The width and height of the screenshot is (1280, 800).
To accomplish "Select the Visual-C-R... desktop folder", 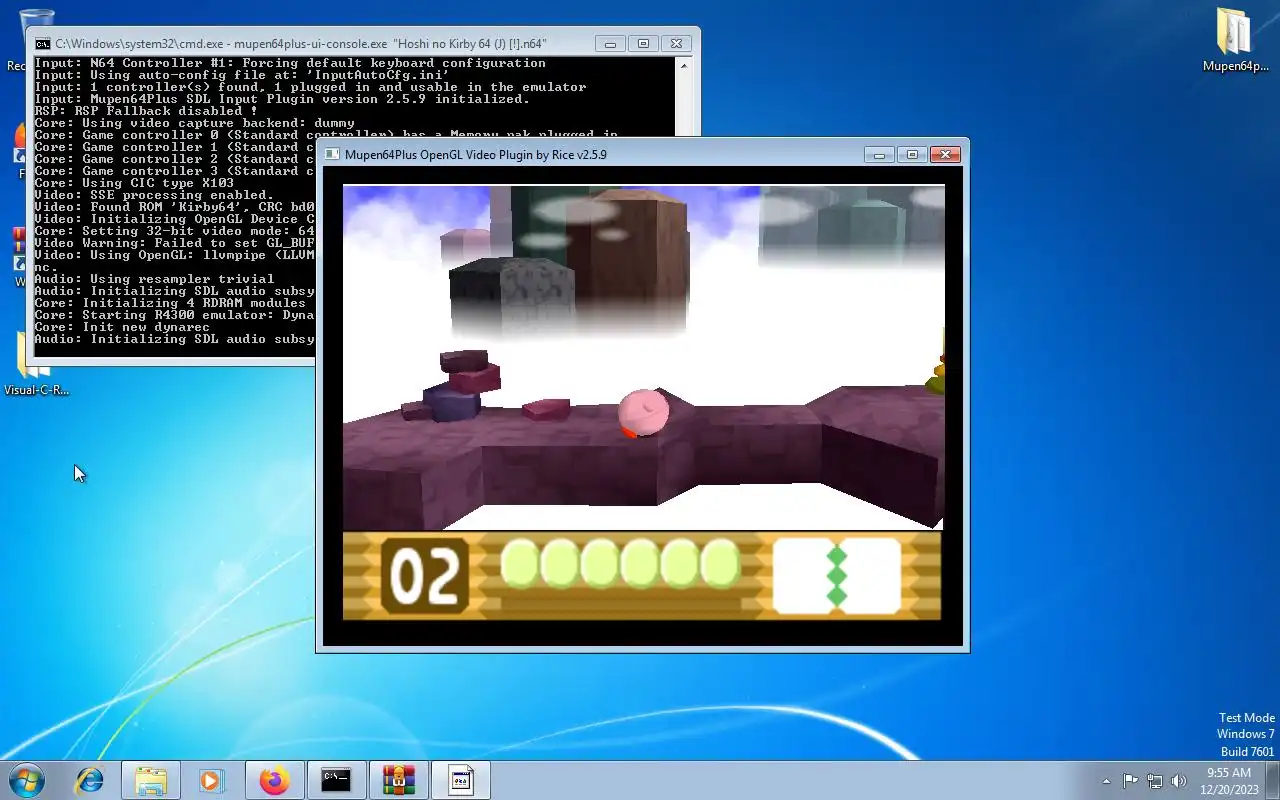I will click(36, 365).
